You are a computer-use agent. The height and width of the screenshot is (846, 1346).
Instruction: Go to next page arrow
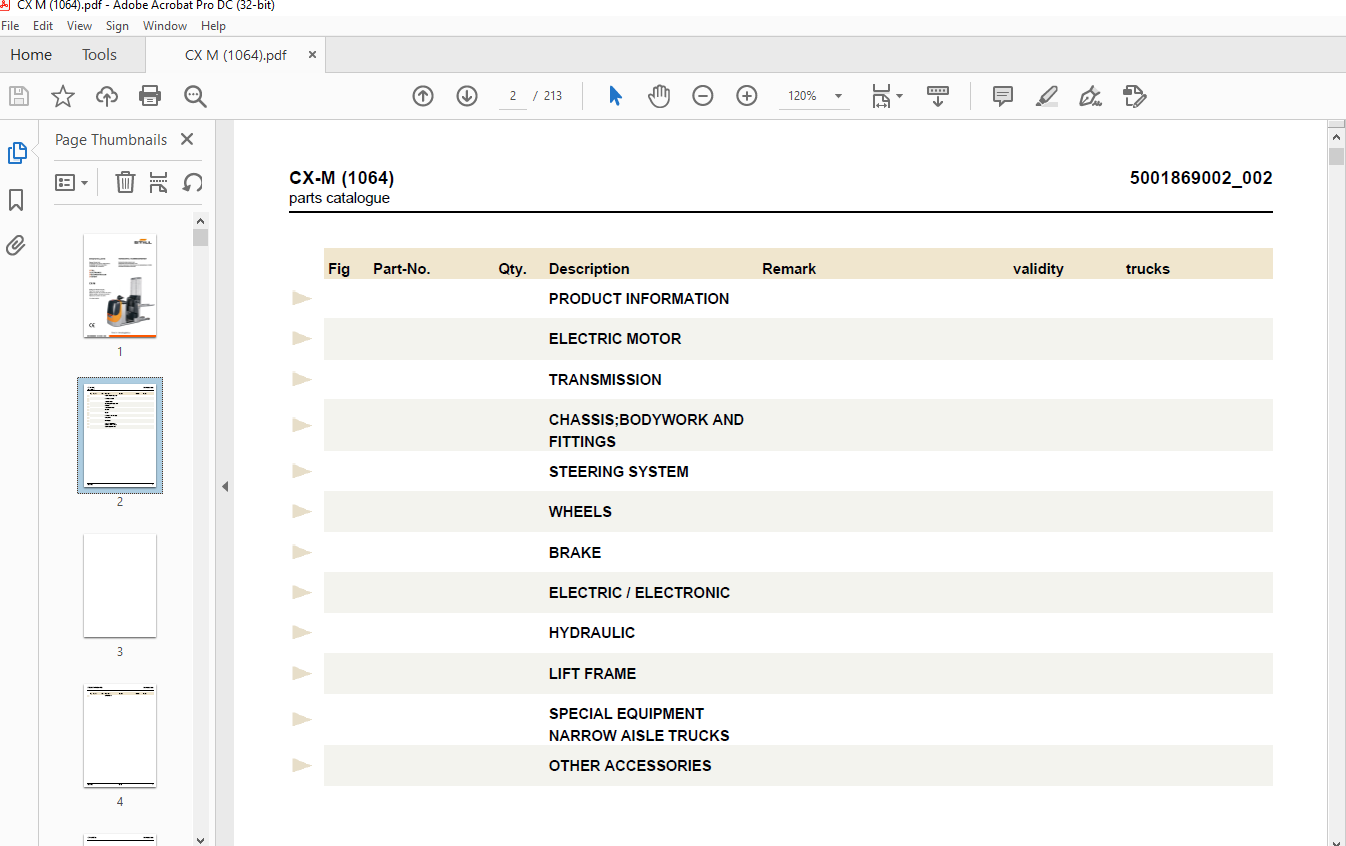[x=467, y=96]
